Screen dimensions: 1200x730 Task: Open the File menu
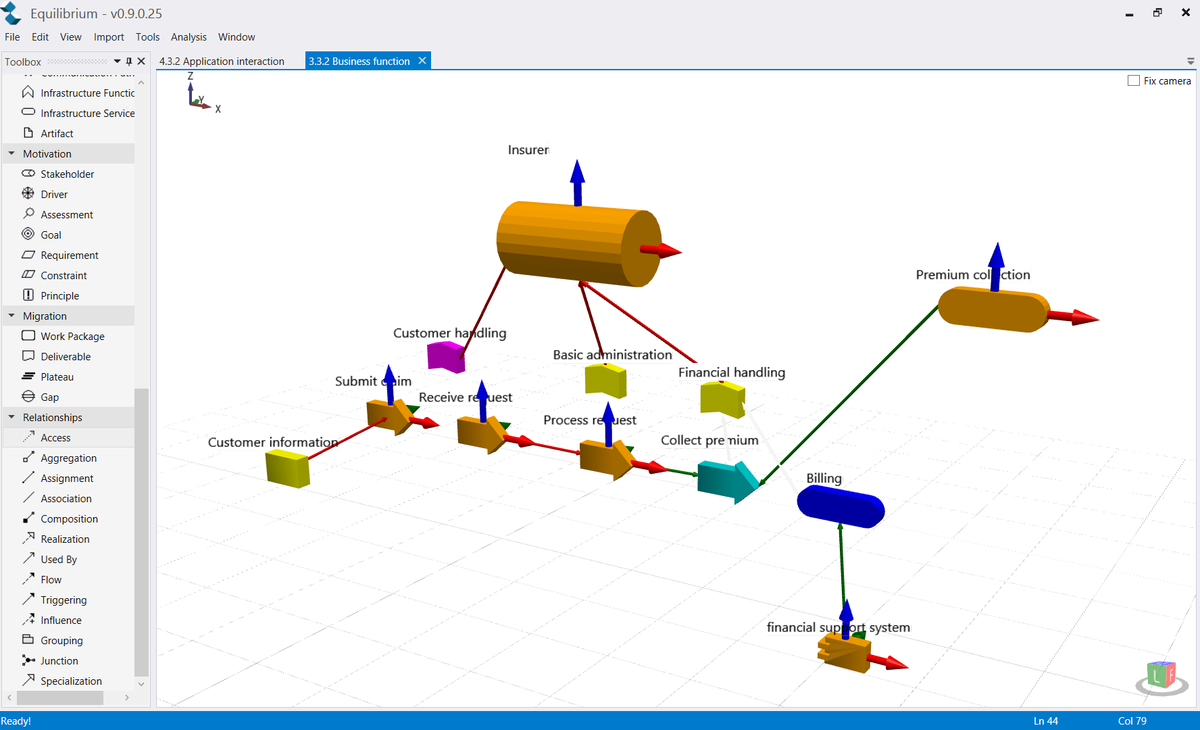(x=12, y=37)
